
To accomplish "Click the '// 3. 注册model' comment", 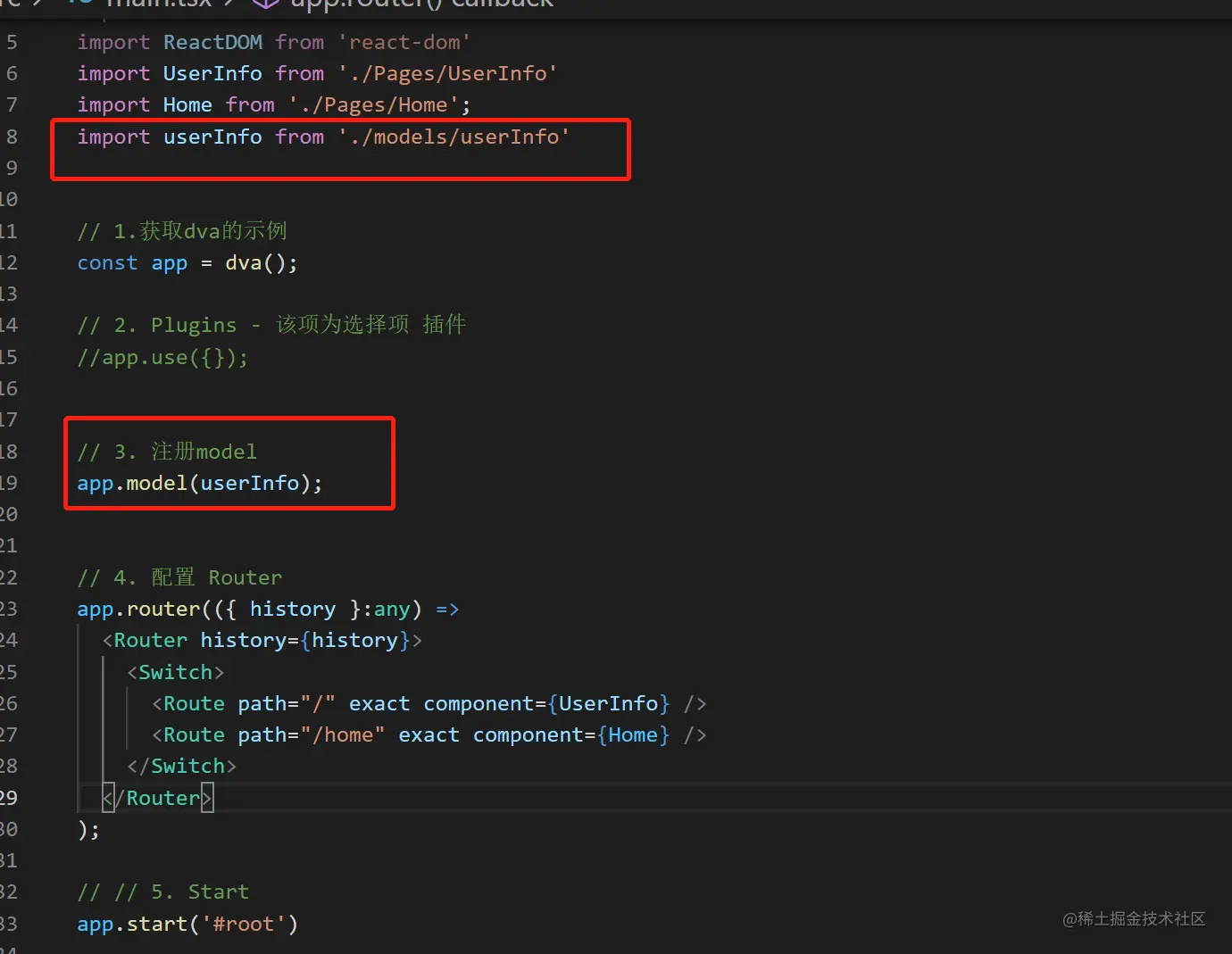I will click(167, 452).
